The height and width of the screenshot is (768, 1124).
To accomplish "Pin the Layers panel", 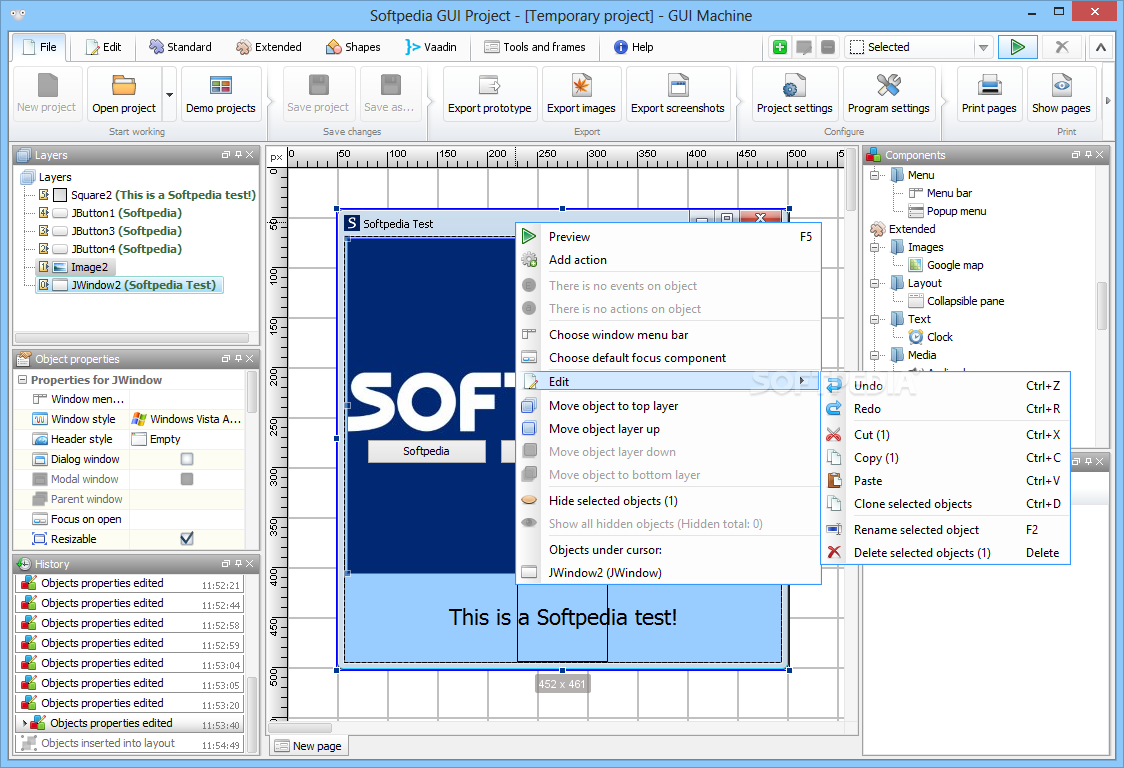I will click(x=238, y=154).
